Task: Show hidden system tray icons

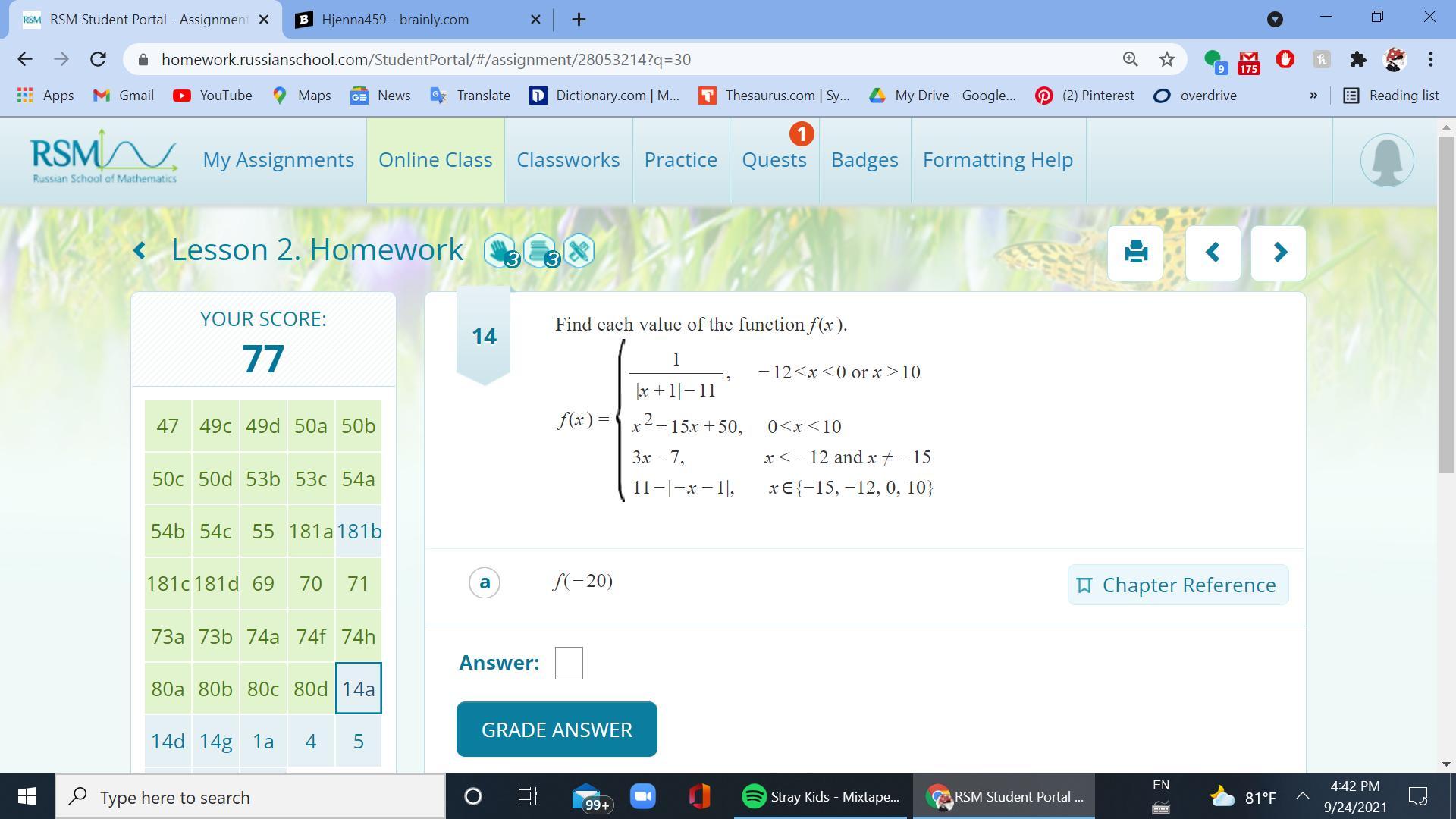Action: (1302, 796)
